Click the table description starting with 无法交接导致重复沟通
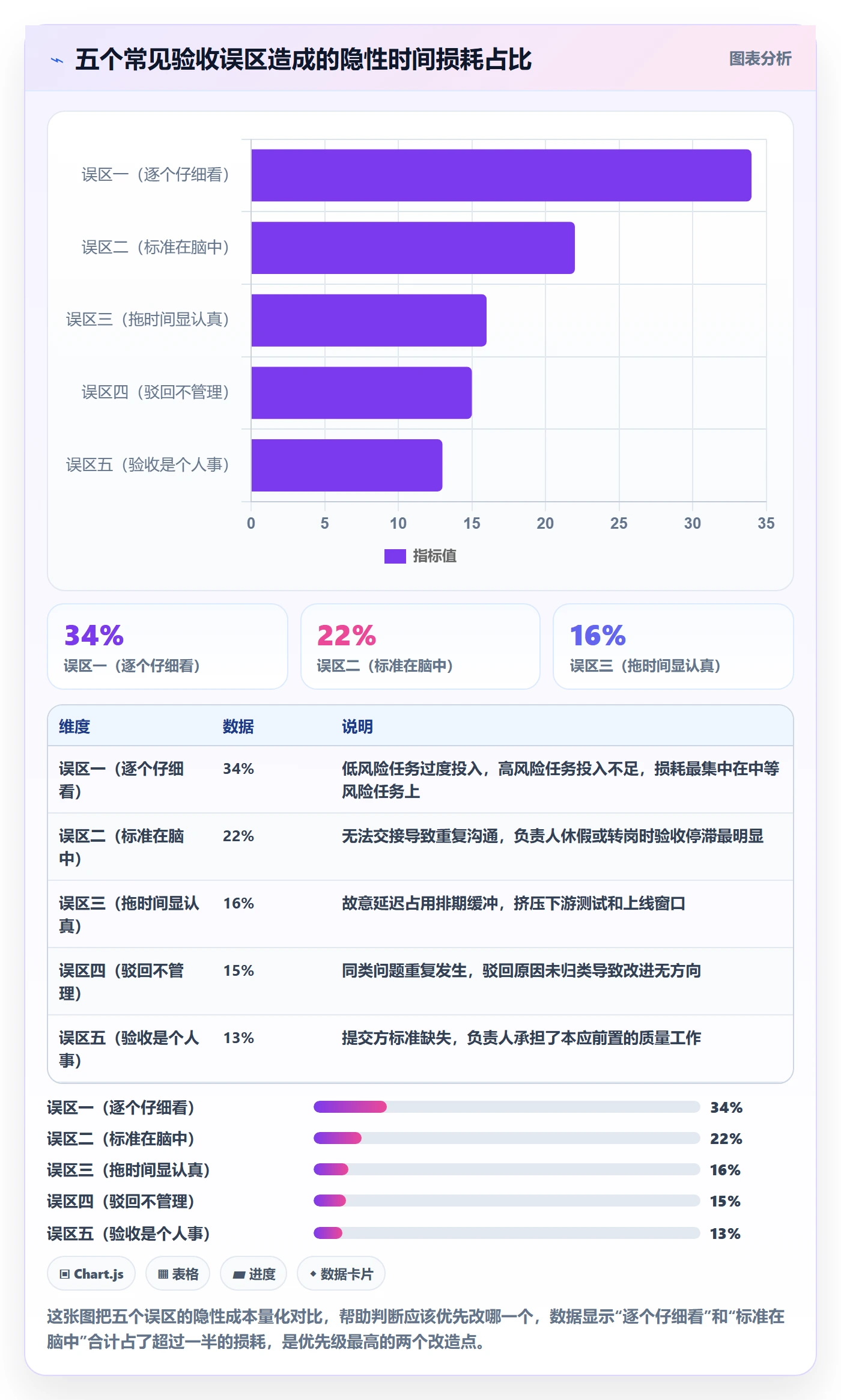Image resolution: width=841 pixels, height=1400 pixels. (x=553, y=836)
